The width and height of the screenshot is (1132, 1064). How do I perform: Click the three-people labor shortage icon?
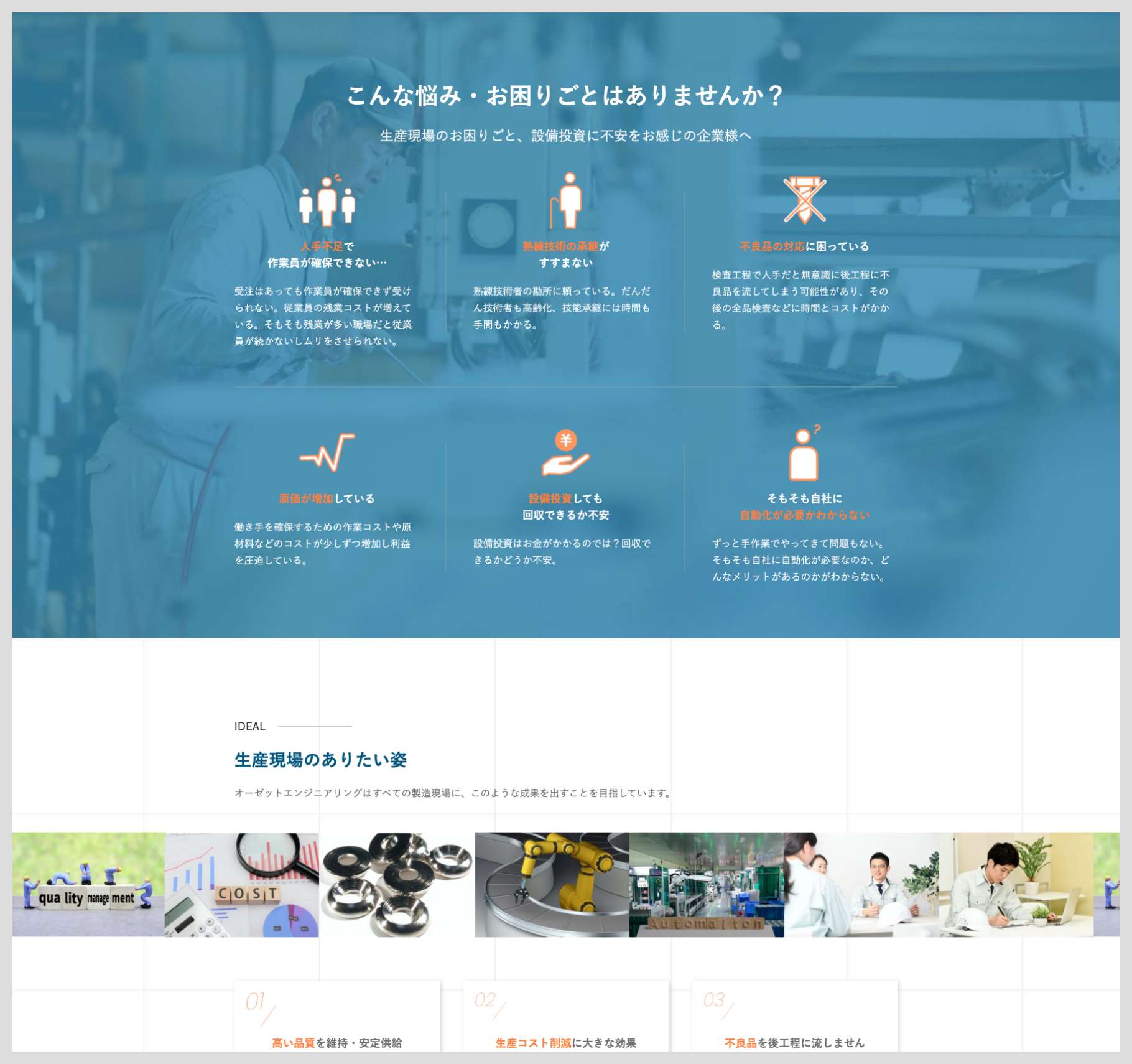click(x=327, y=201)
